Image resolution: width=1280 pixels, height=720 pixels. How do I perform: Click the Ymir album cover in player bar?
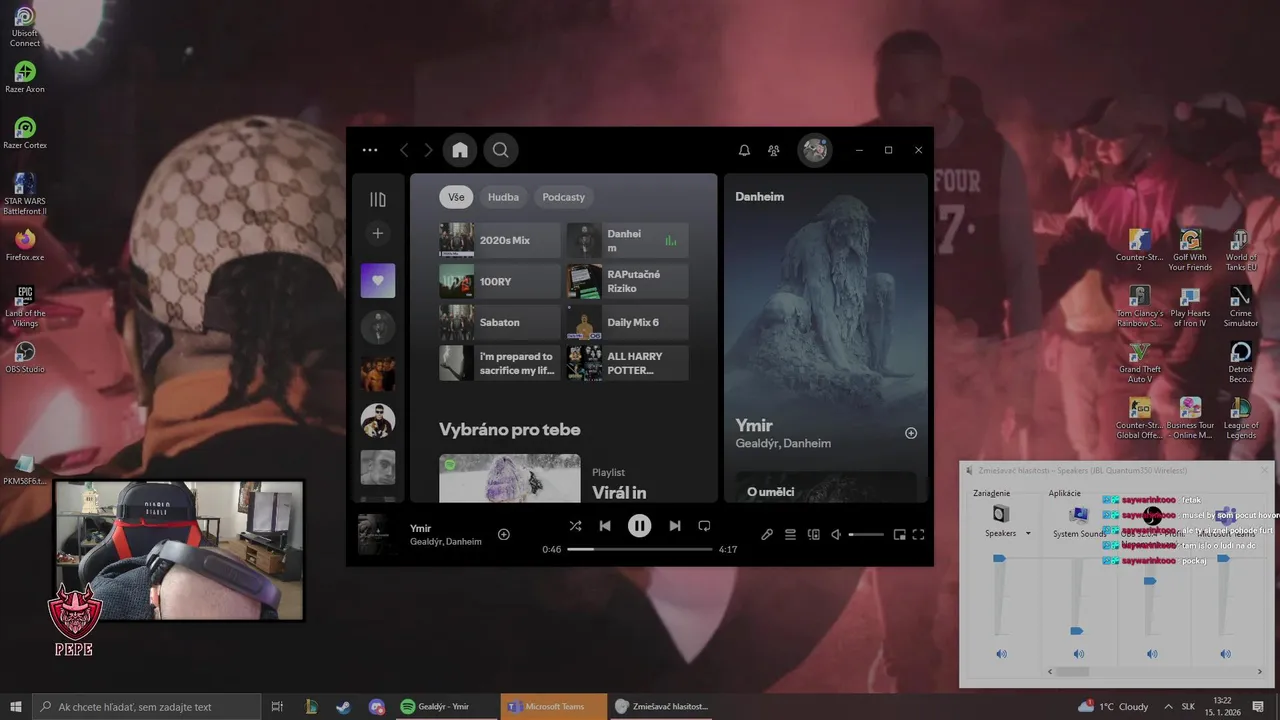(x=378, y=534)
